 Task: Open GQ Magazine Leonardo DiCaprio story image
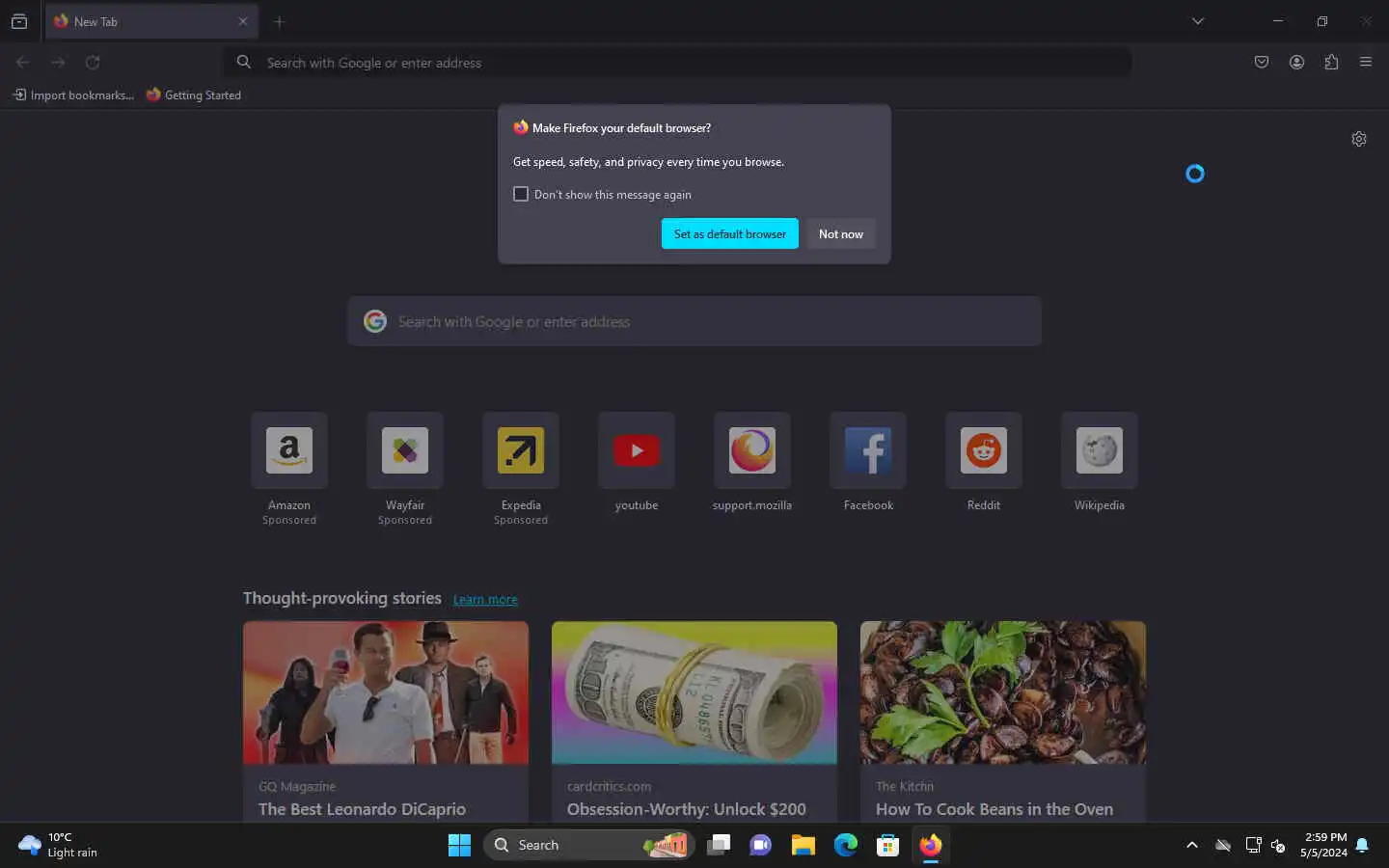(x=386, y=692)
